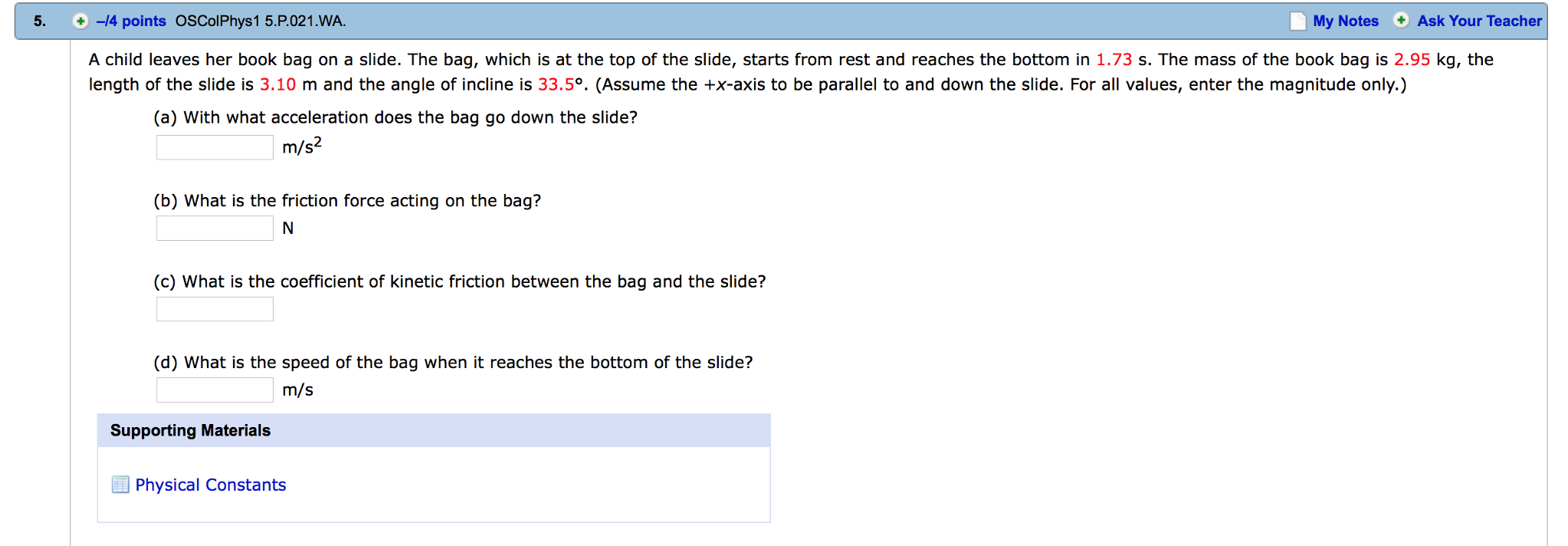This screenshot has height=546, width=1568.
Task: Click question number 5 heading
Action: tap(37, 21)
